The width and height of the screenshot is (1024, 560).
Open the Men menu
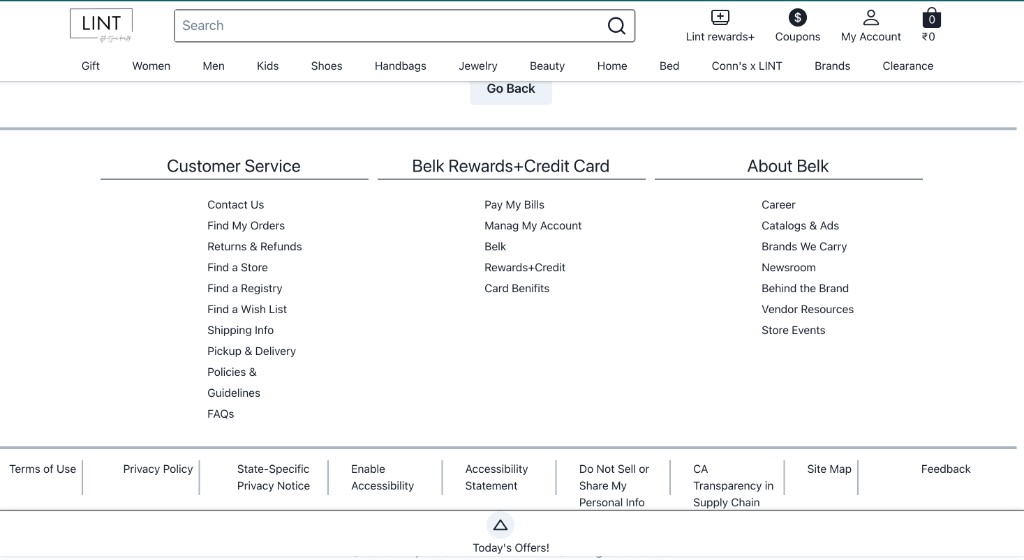[x=214, y=66]
